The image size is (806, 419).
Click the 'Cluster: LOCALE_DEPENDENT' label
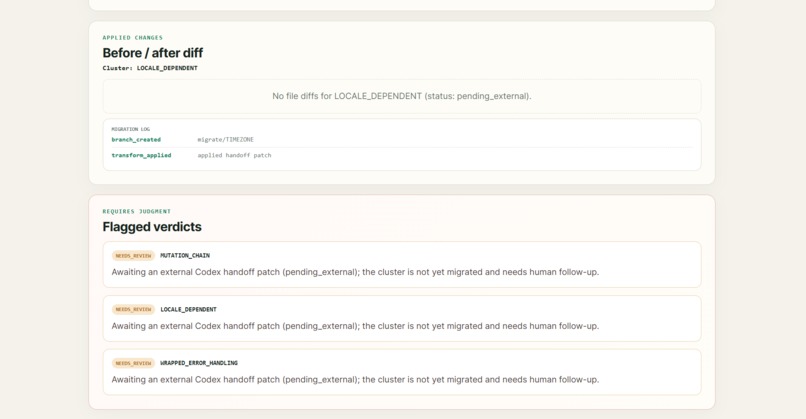(150, 68)
